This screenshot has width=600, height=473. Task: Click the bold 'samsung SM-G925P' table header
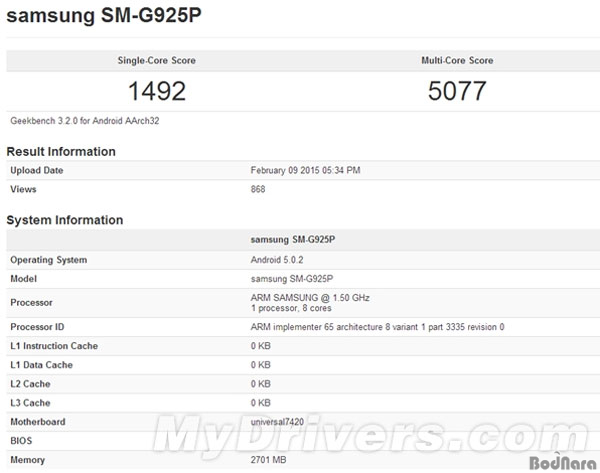coord(293,240)
